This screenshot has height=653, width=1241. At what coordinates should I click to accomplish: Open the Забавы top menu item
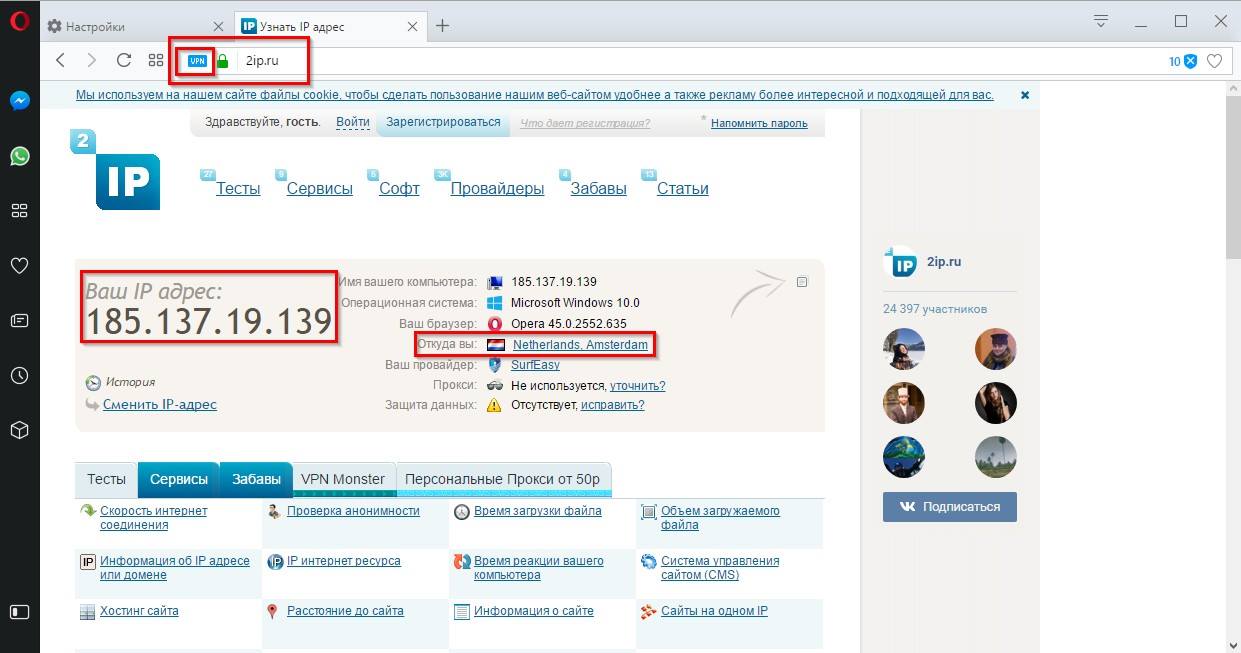(x=598, y=188)
